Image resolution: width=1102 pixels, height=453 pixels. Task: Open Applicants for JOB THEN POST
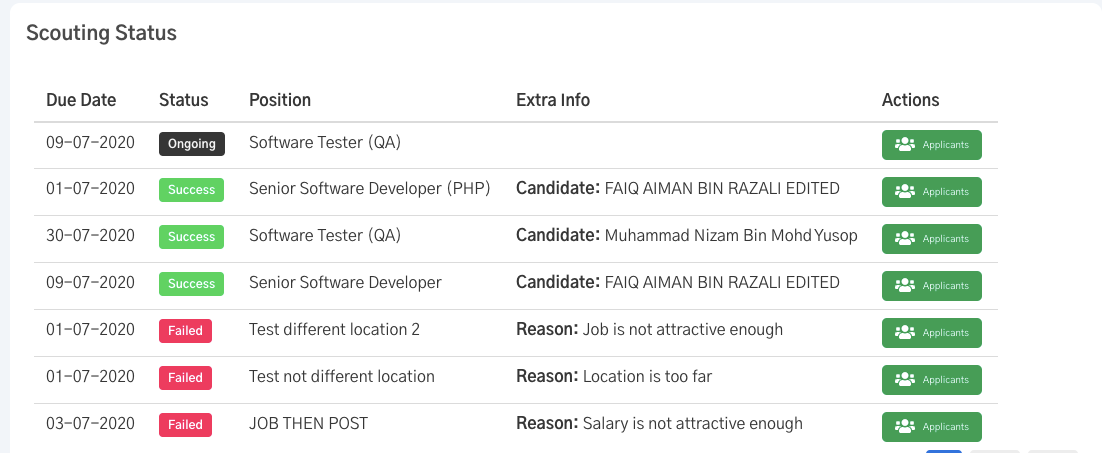931,427
